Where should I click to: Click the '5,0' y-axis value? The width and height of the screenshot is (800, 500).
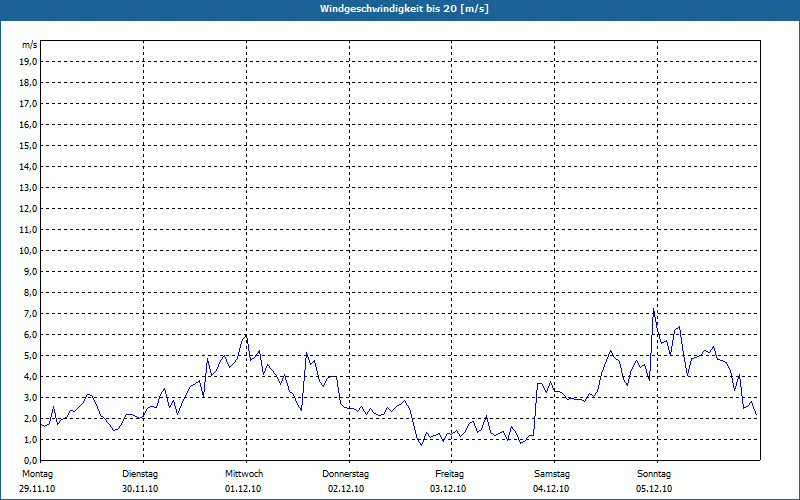[30, 356]
